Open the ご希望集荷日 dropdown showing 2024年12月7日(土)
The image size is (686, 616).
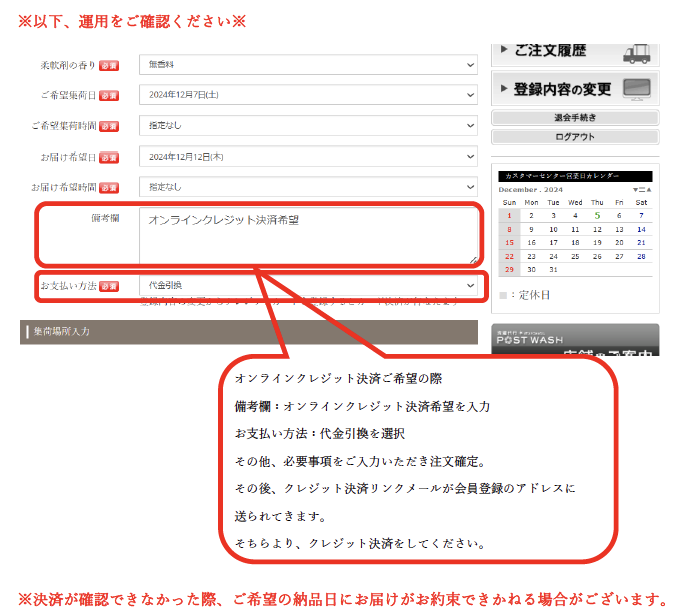308,95
